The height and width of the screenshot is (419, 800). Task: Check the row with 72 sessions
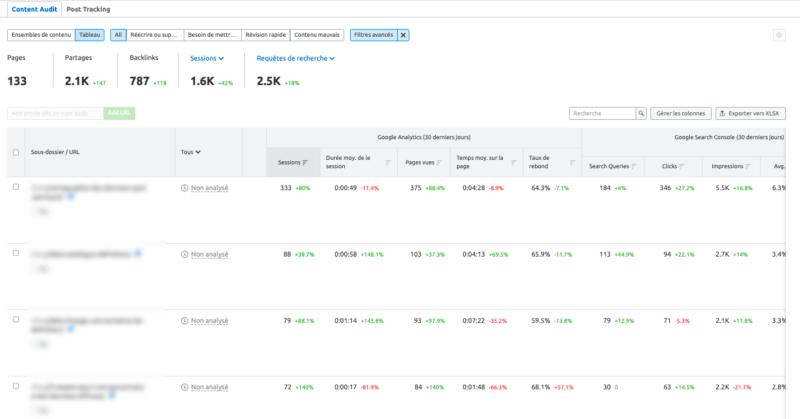[16, 386]
